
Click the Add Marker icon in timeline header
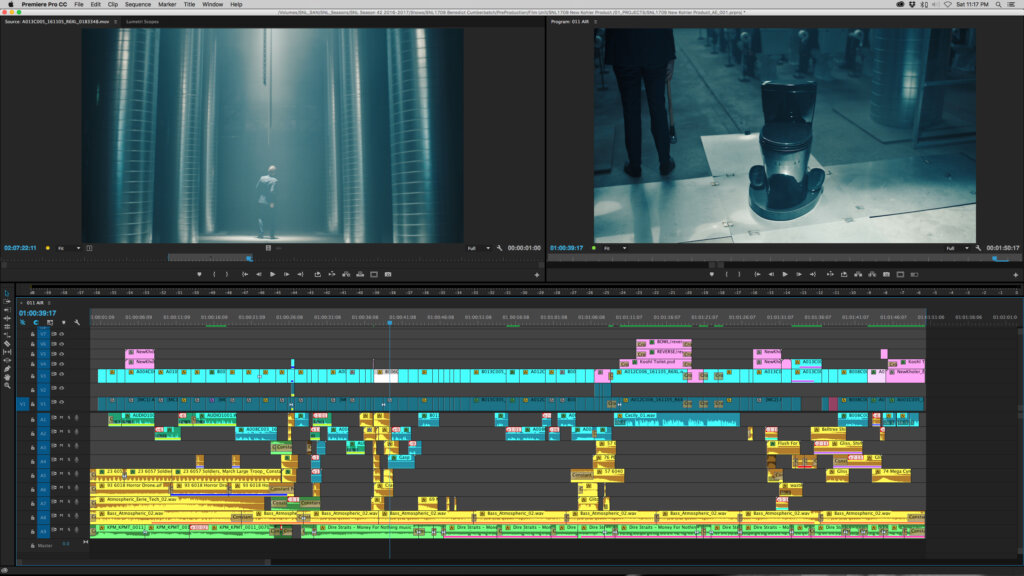pos(63,323)
